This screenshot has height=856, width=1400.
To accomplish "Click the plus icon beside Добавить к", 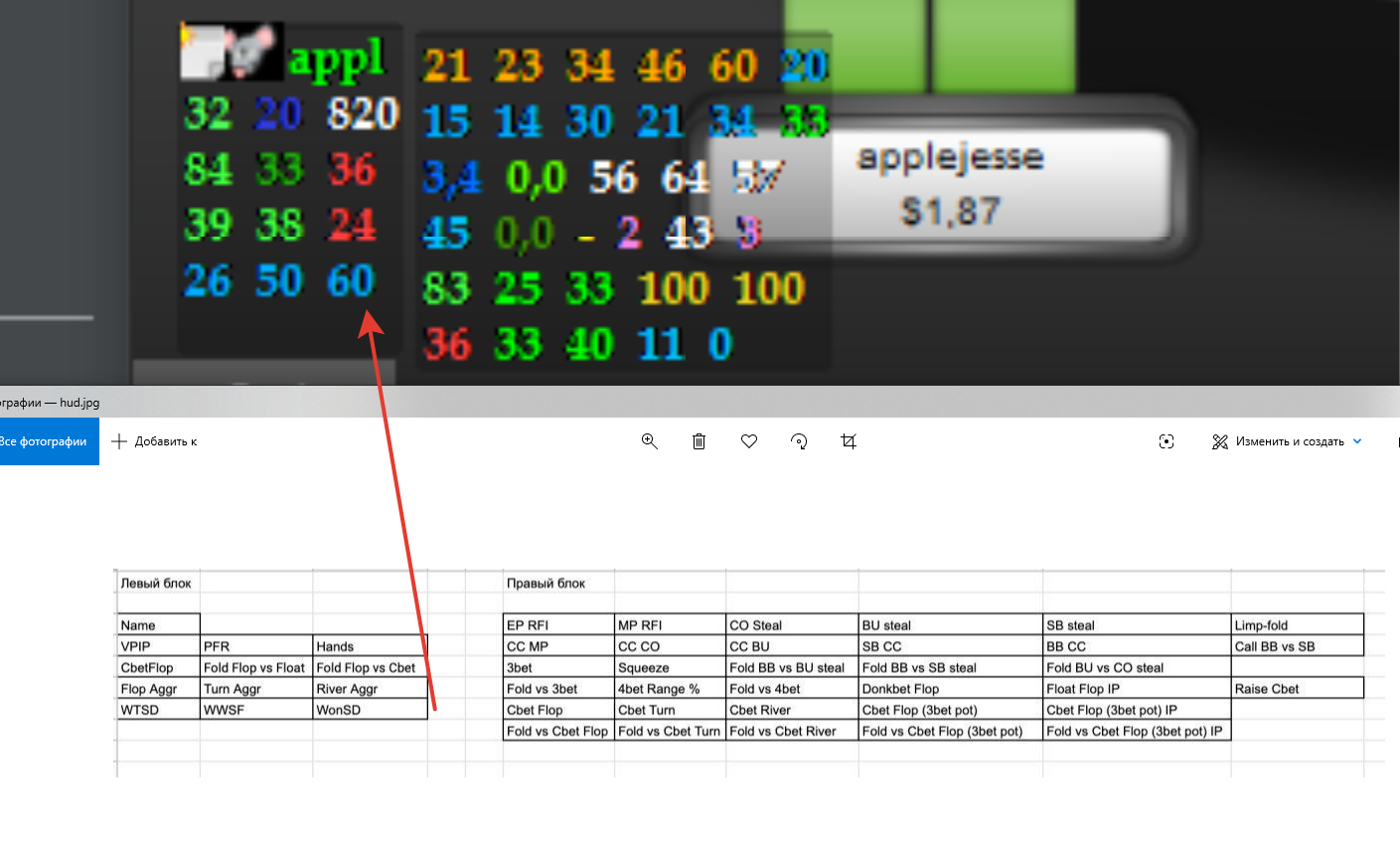I will tap(119, 441).
